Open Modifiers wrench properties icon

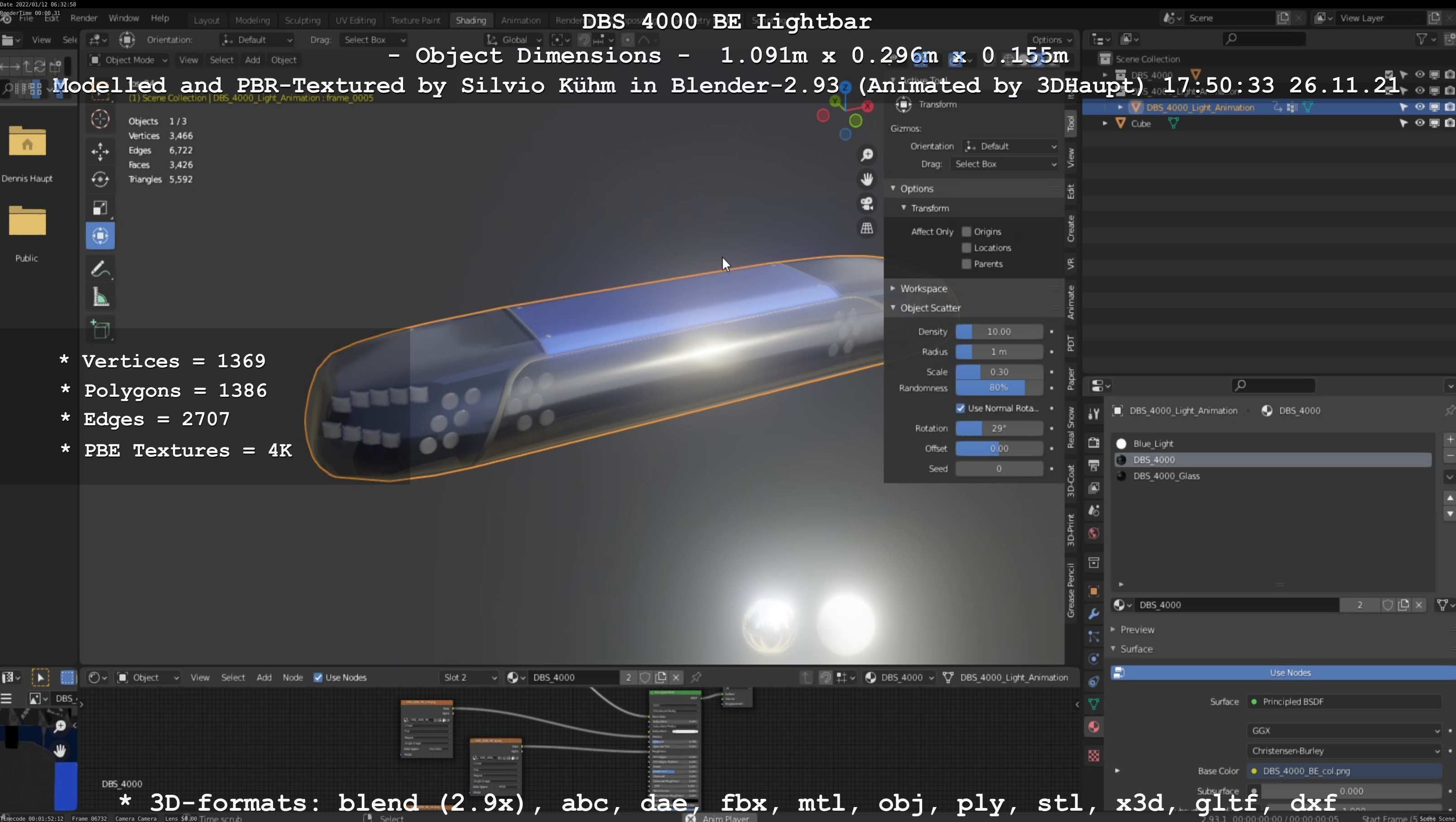(1094, 614)
